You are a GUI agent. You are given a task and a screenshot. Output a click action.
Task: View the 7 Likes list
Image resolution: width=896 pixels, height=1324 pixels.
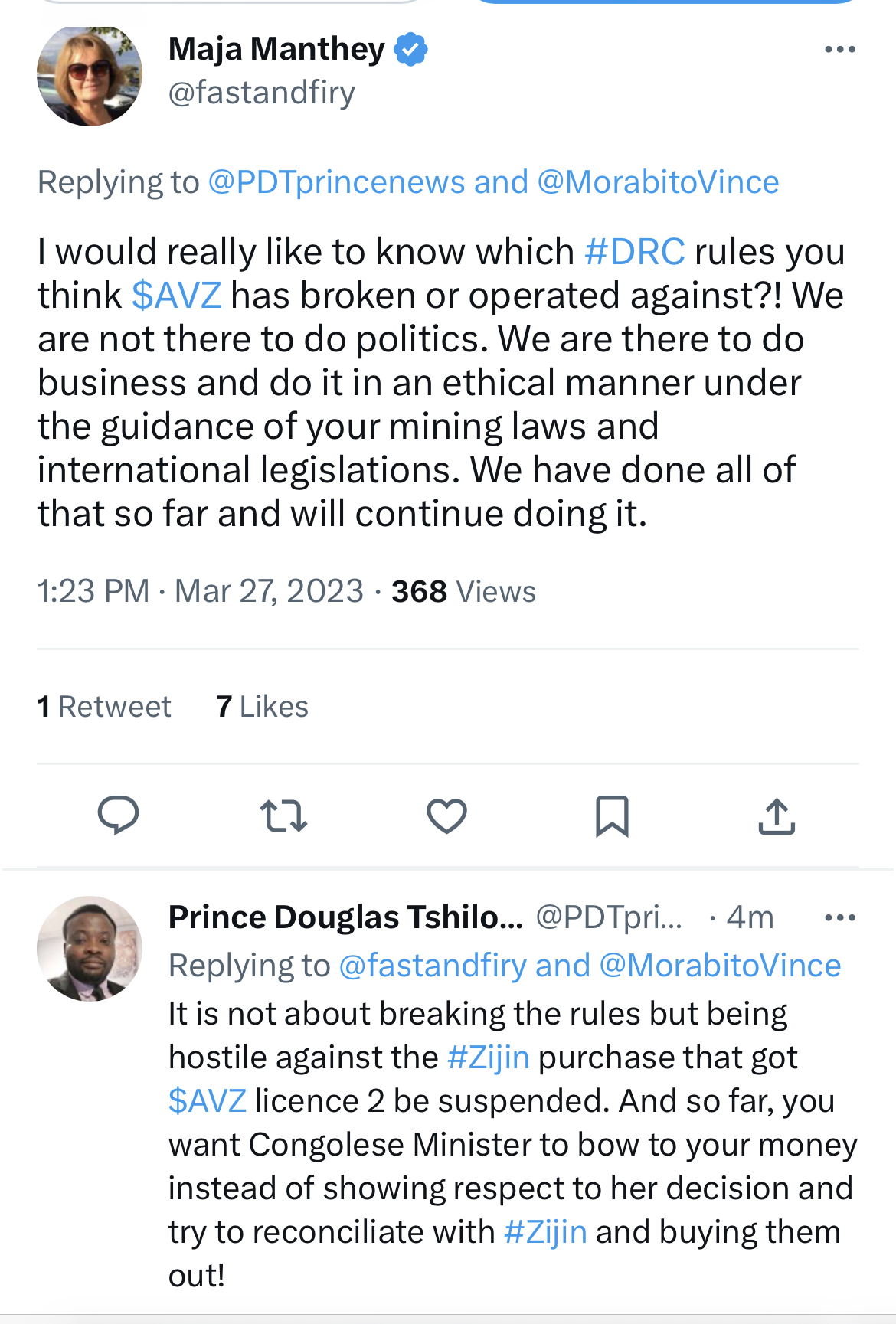pyautogui.click(x=262, y=707)
